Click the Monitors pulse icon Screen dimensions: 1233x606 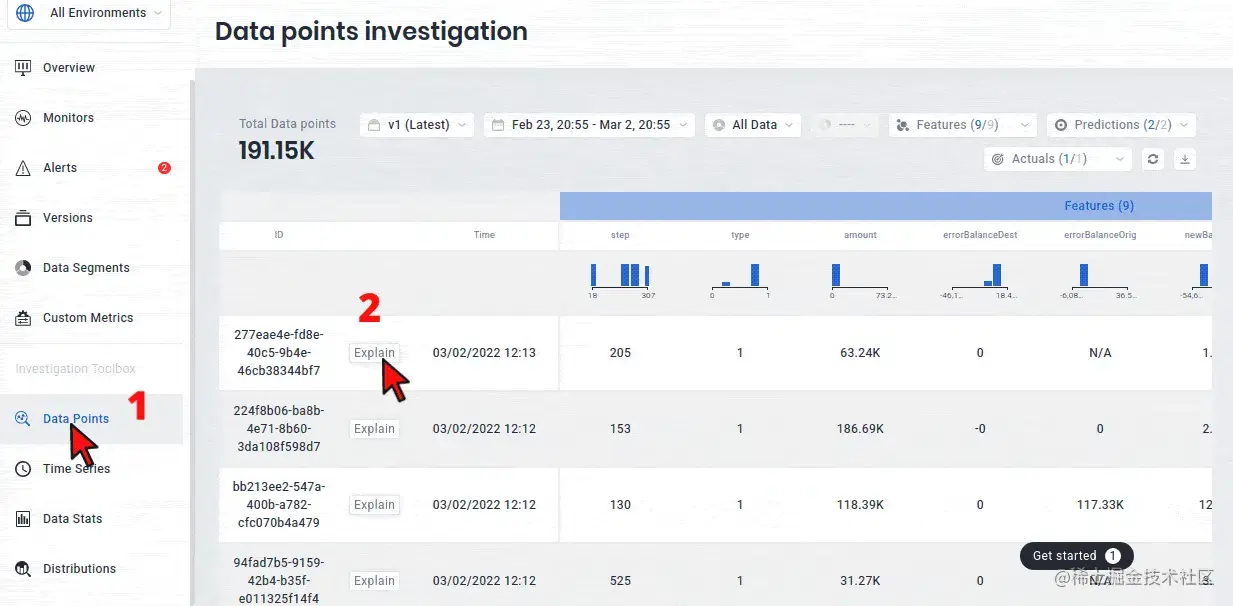(23, 118)
